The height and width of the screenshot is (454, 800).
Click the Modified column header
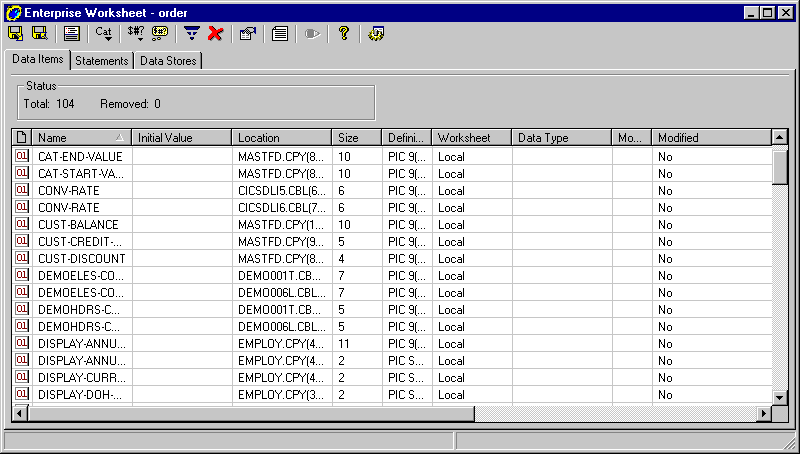pyautogui.click(x=711, y=138)
